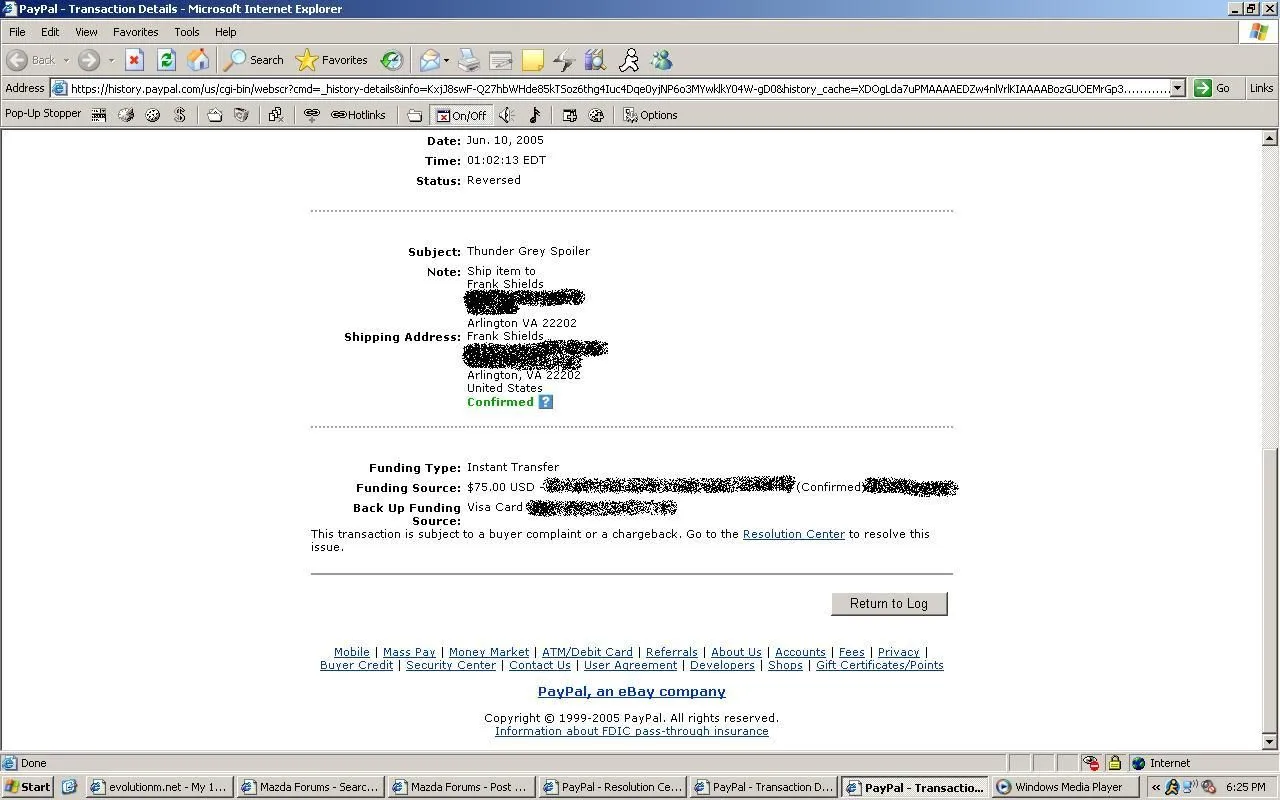This screenshot has width=1280, height=800.
Task: Click the yellow note Discuss icon
Action: click(x=533, y=60)
